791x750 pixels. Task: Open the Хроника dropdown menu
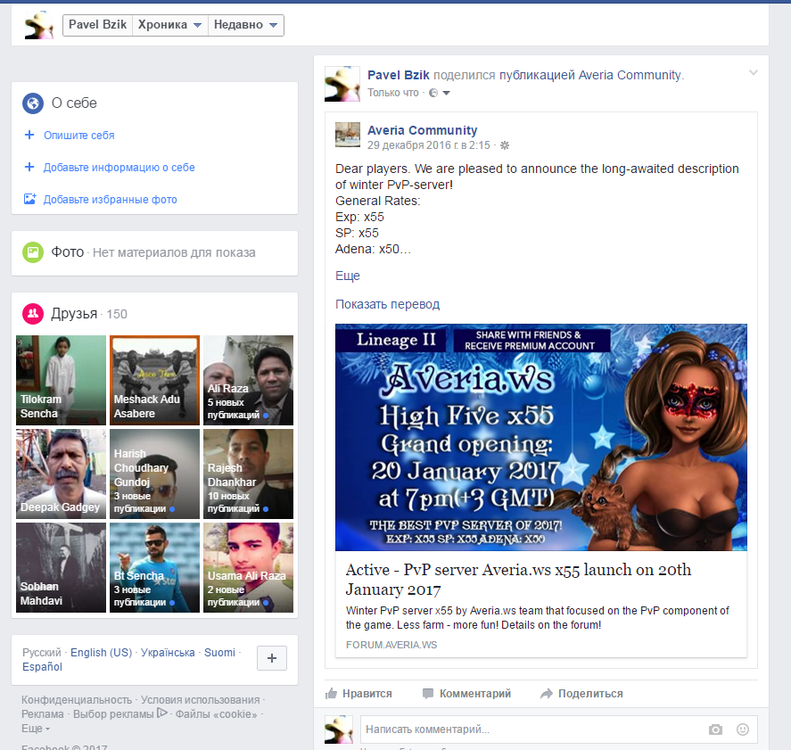[x=169, y=25]
